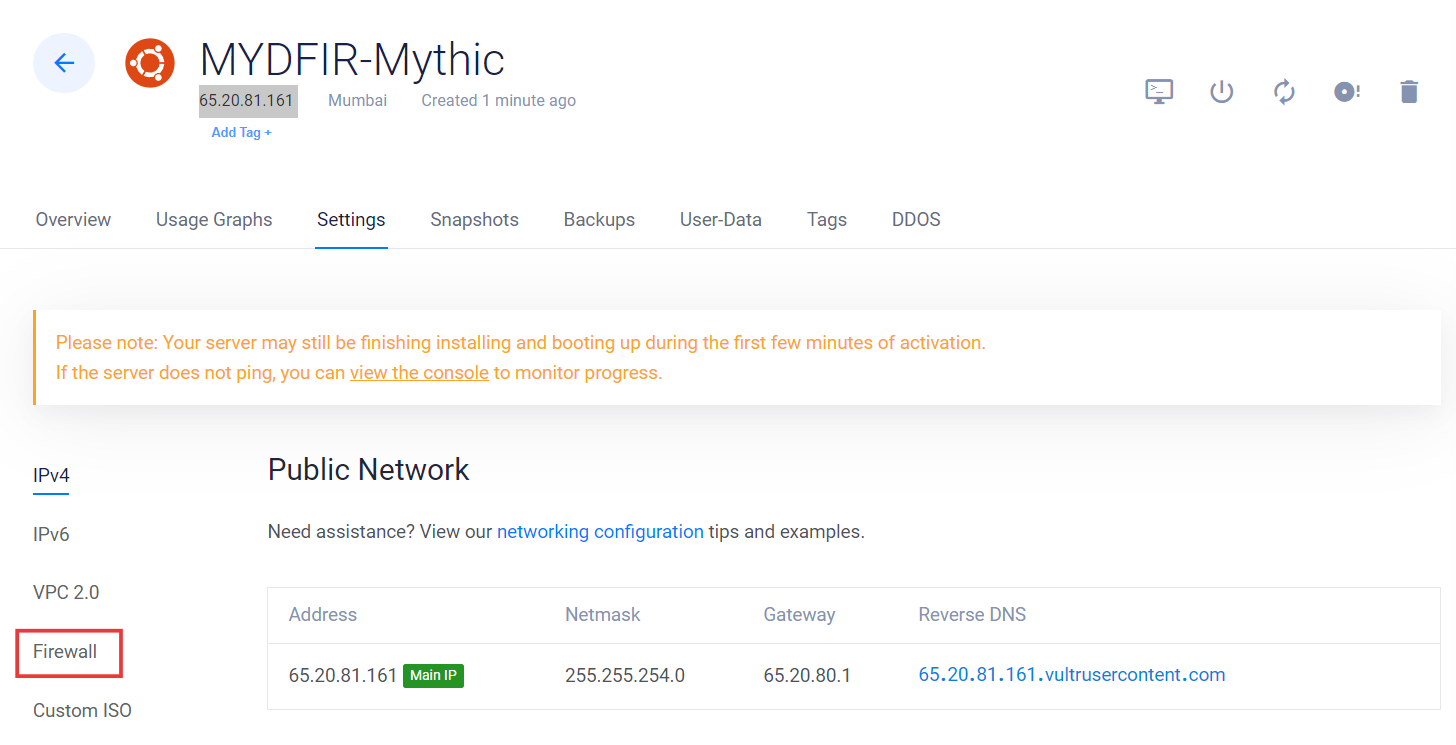Image resolution: width=1456 pixels, height=745 pixels.
Task: Go to the Backups tab
Action: (x=599, y=219)
